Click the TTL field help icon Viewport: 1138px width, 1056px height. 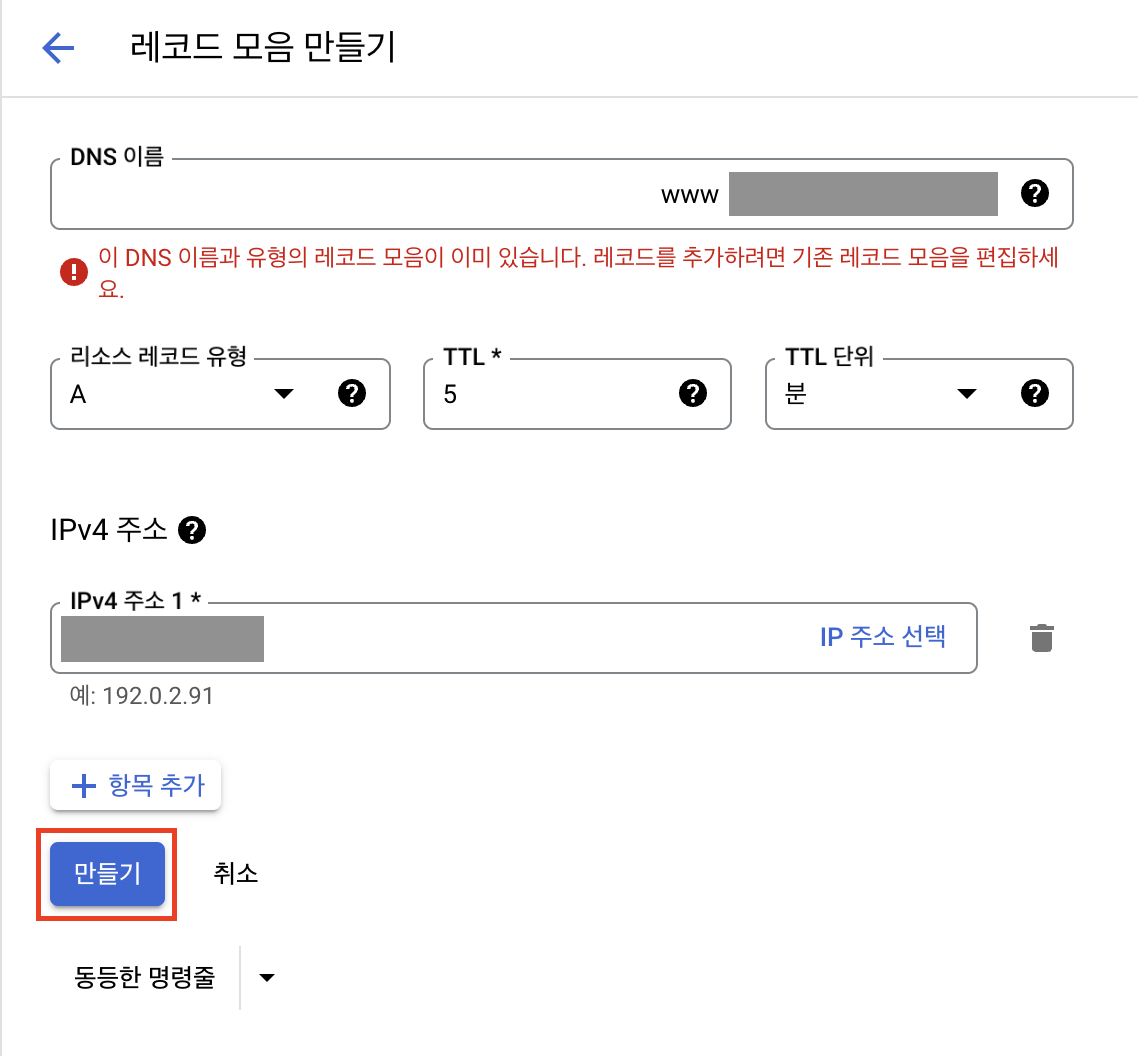[692, 394]
